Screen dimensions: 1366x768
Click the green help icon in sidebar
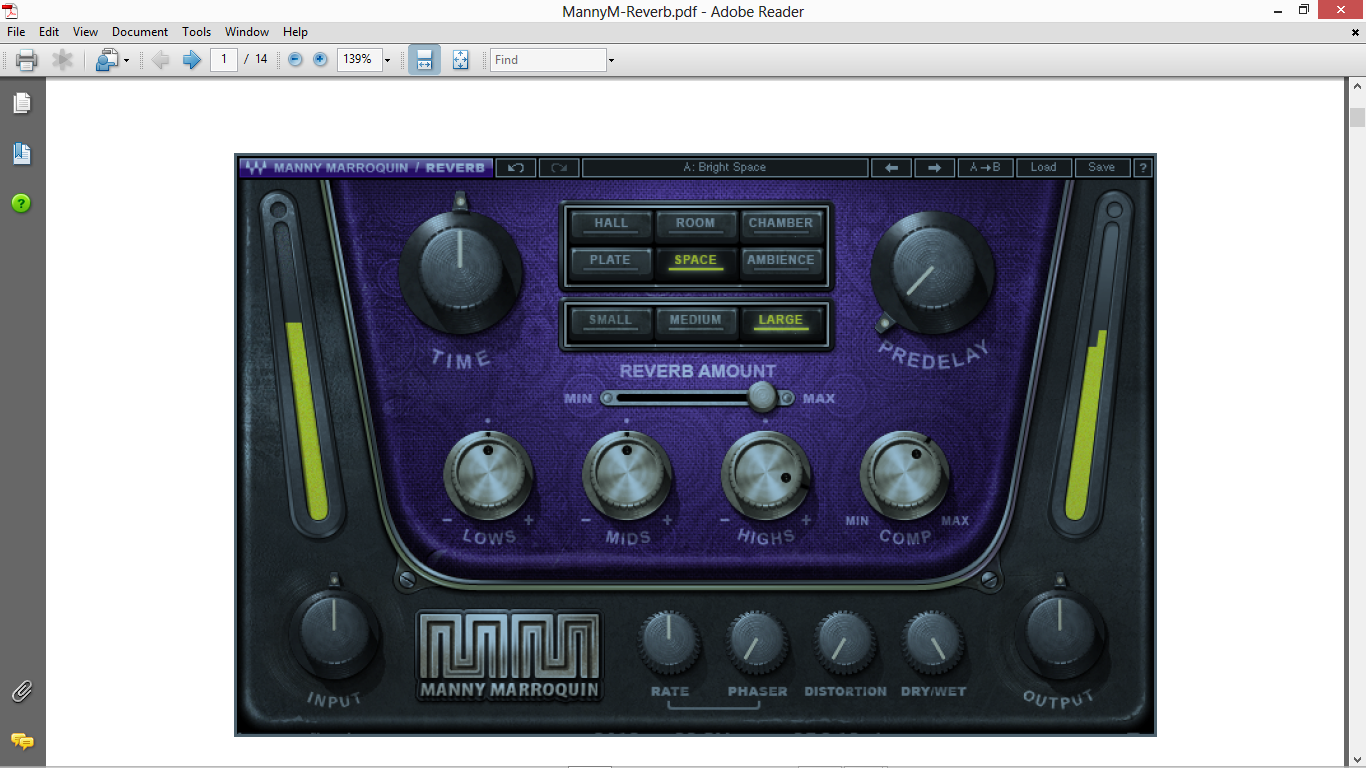pos(21,203)
